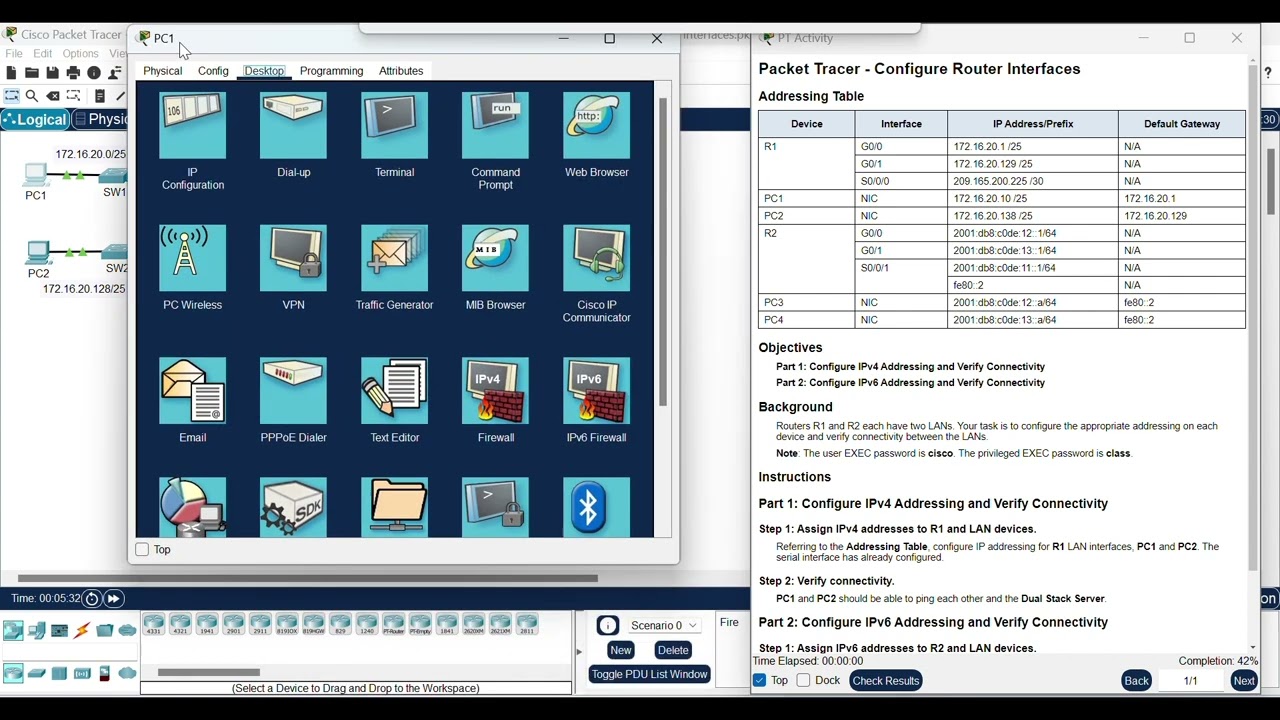The width and height of the screenshot is (1280, 720).
Task: Open the IPv6 Firewall app
Action: pos(596,400)
